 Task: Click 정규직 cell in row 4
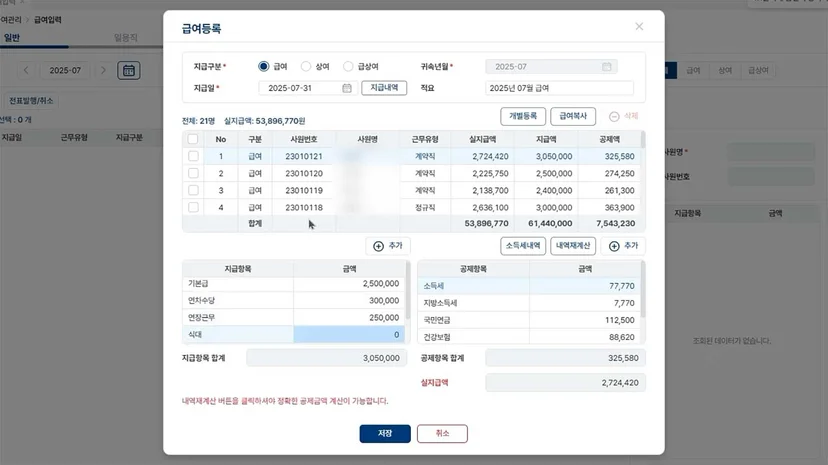[425, 207]
